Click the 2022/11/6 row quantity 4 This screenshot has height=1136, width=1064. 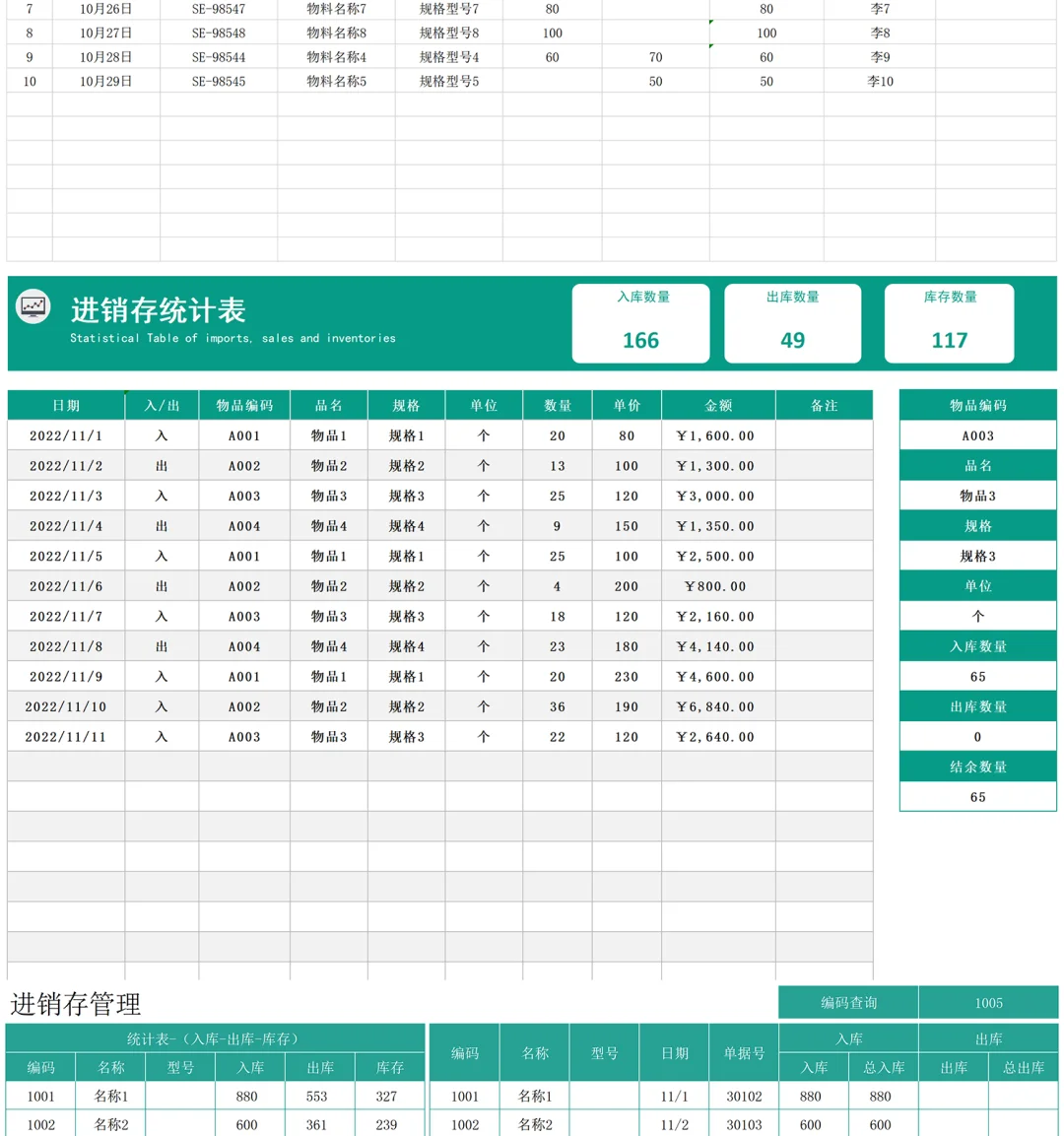(557, 586)
